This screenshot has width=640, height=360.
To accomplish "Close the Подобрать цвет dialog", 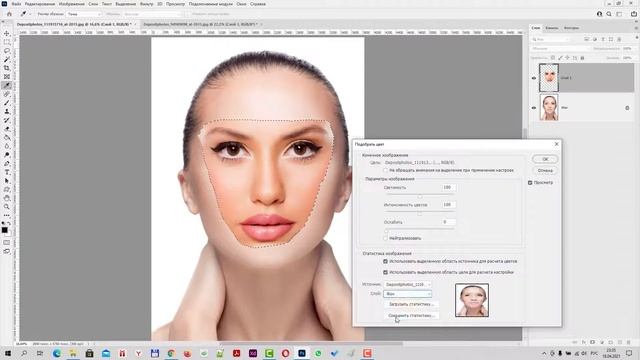I will pyautogui.click(x=556, y=144).
